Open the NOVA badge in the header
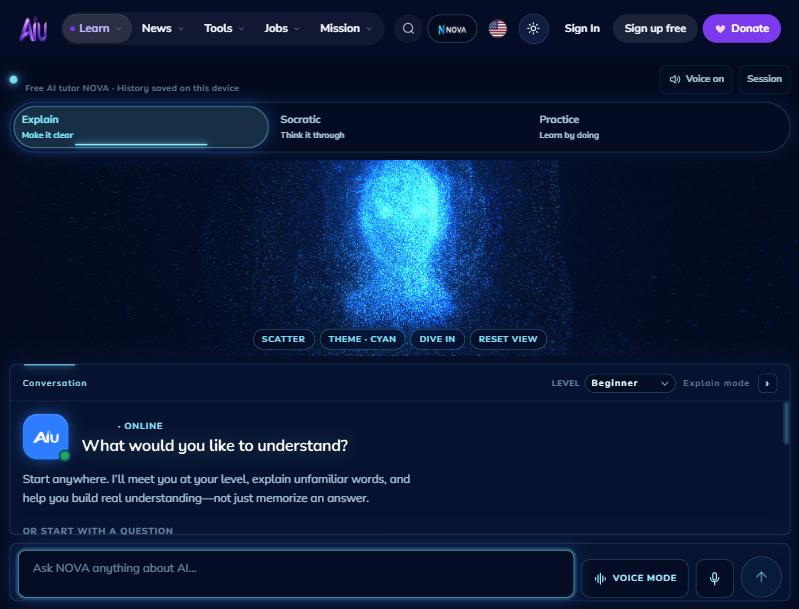The height and width of the screenshot is (609, 799). 452,29
